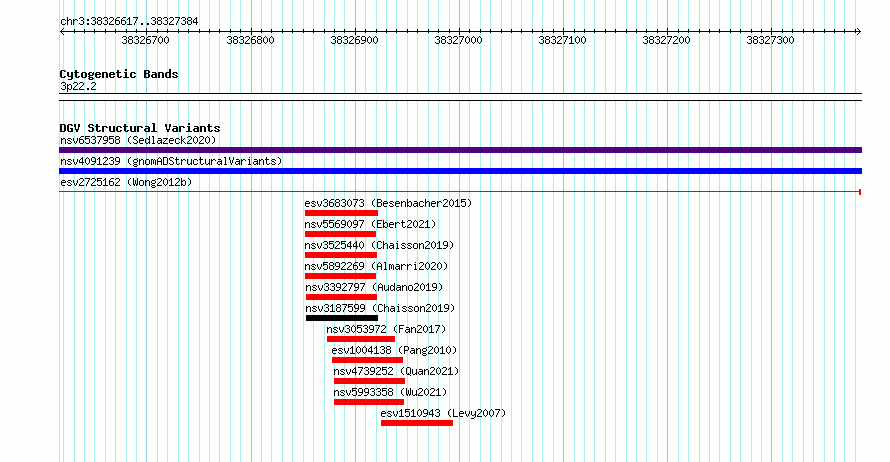Open esv3683073 (Besenbacher2015) label
This screenshot has height=462, width=890.
pos(388,203)
